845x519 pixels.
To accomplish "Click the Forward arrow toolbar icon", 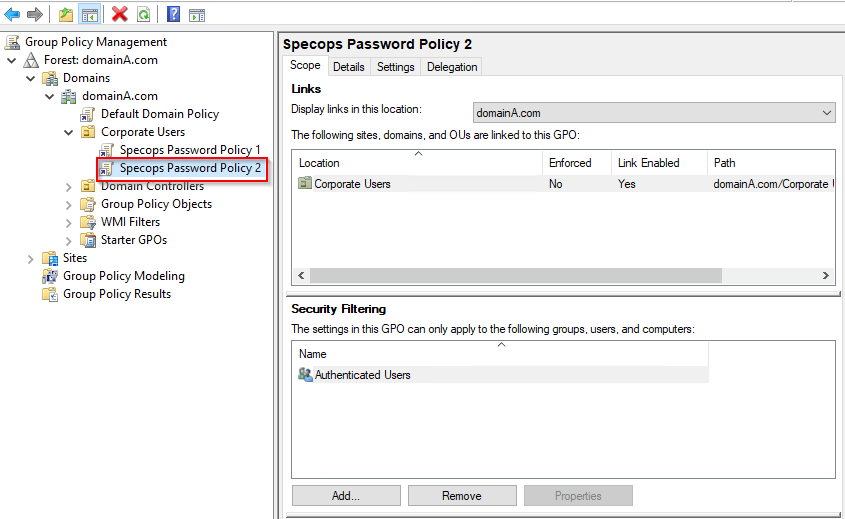I will pos(34,15).
